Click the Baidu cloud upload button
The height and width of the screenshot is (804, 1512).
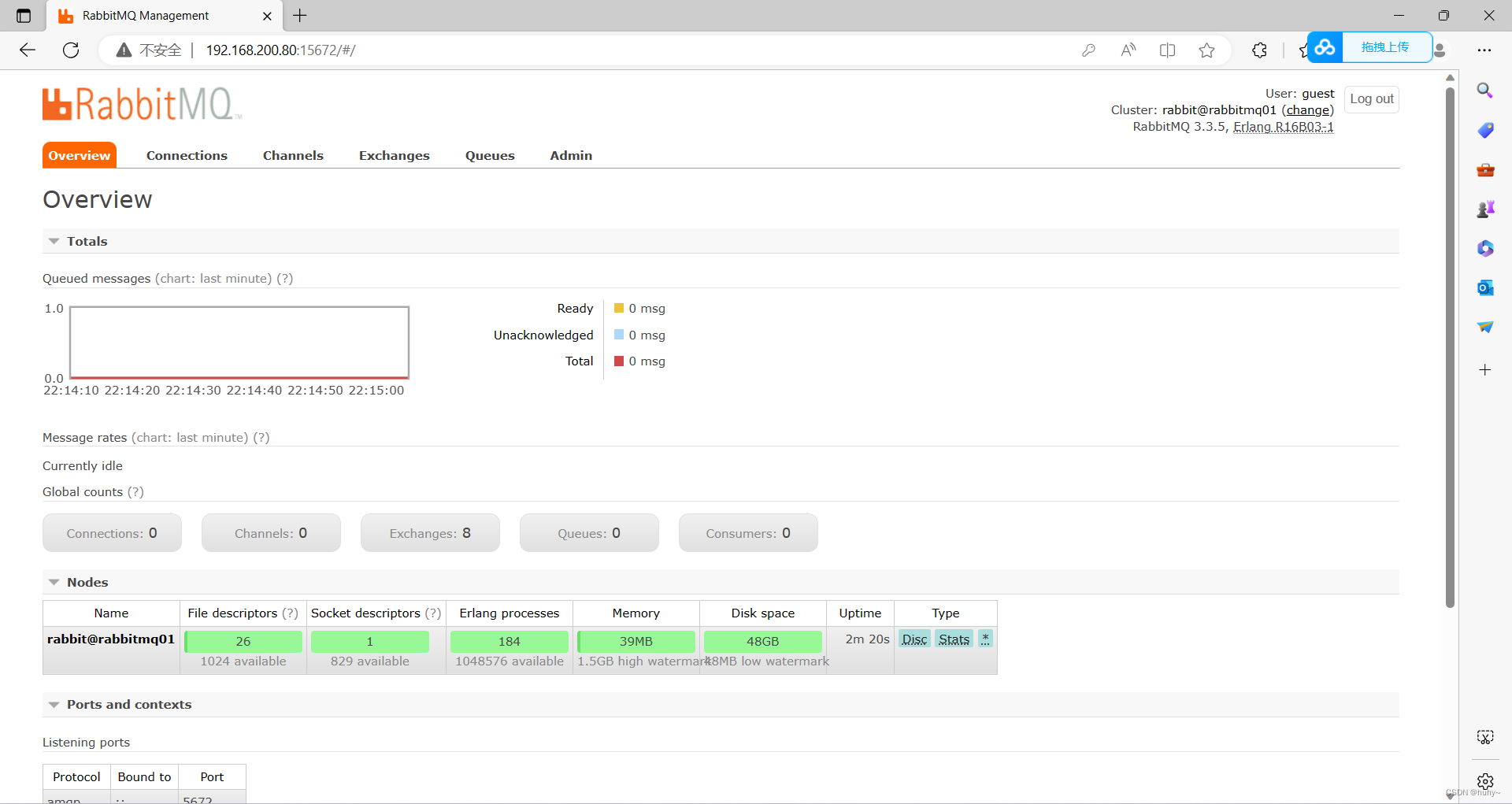pos(1369,47)
